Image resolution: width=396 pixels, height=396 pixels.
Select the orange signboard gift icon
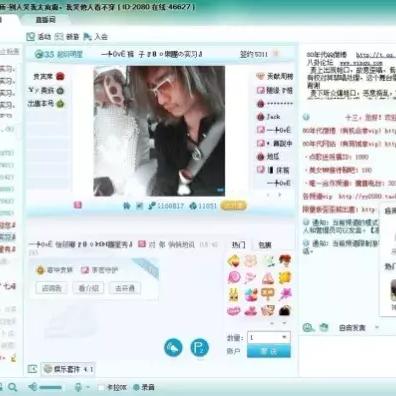[268, 294]
